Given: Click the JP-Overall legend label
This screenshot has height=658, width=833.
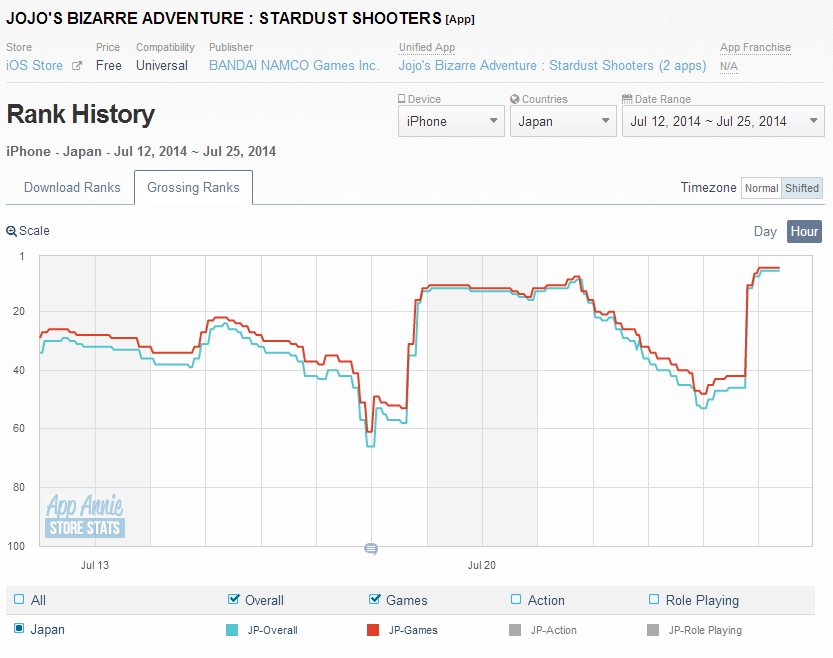Looking at the screenshot, I should (x=273, y=630).
